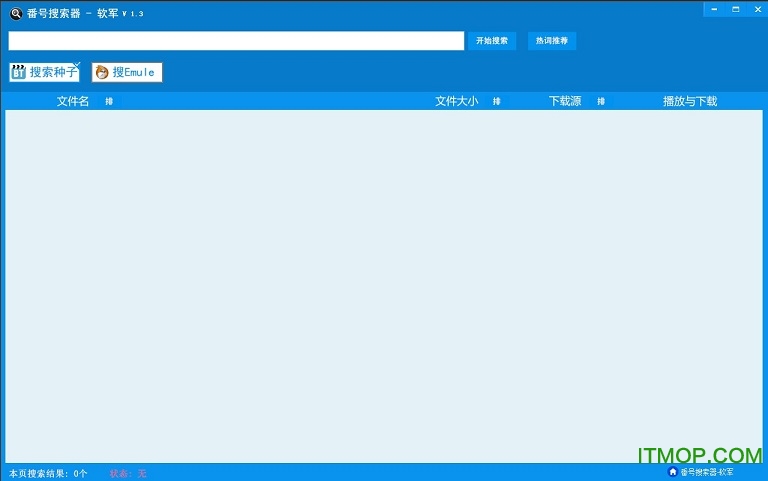768x481 pixels.
Task: Click the 文件大小 column header
Action: pos(456,101)
